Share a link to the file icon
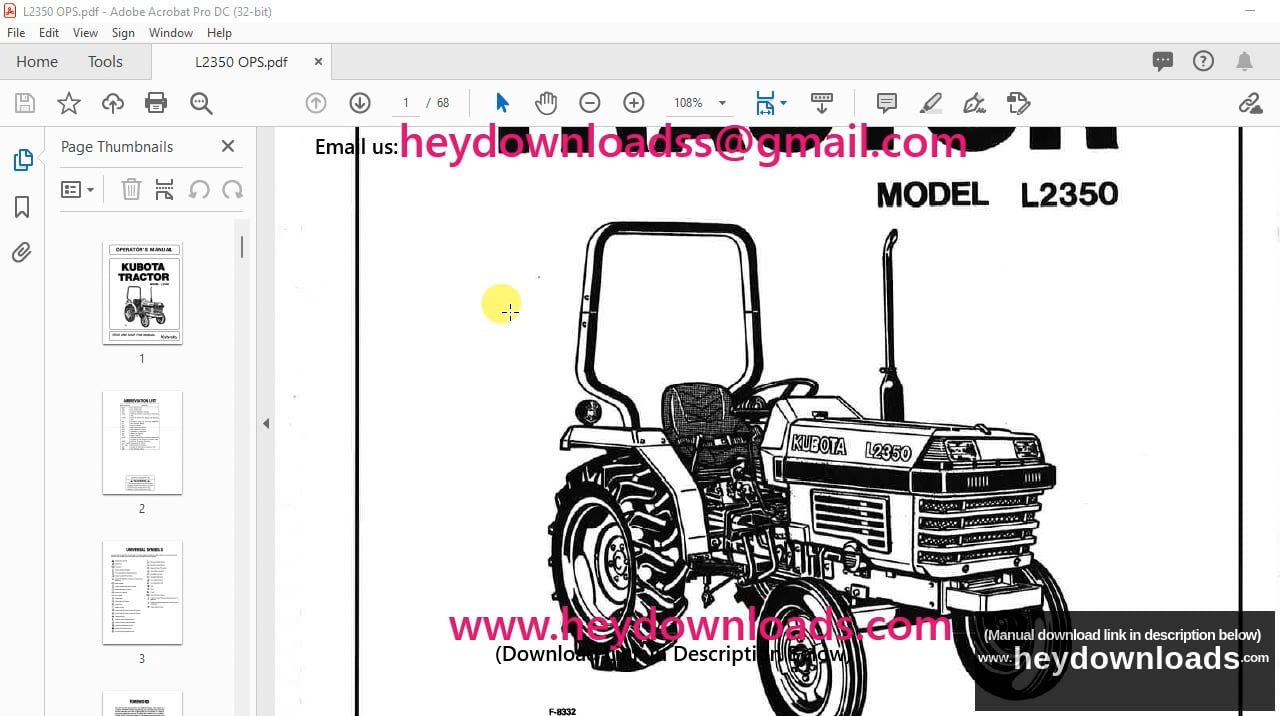1280x716 pixels. pyautogui.click(x=1249, y=103)
